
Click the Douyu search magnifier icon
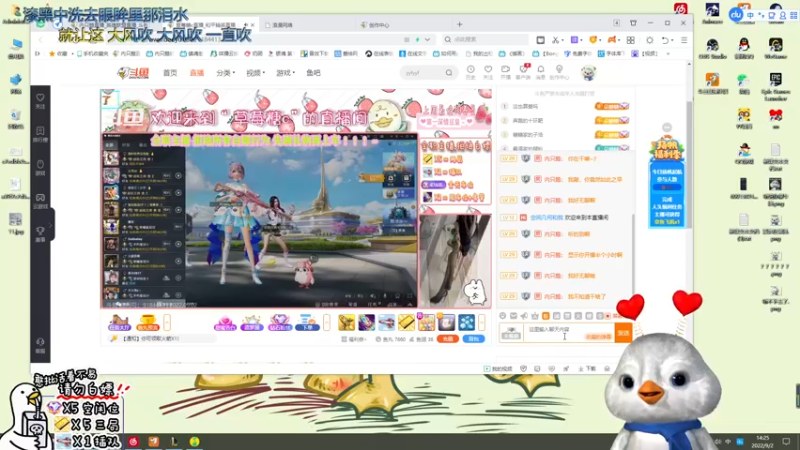(449, 73)
